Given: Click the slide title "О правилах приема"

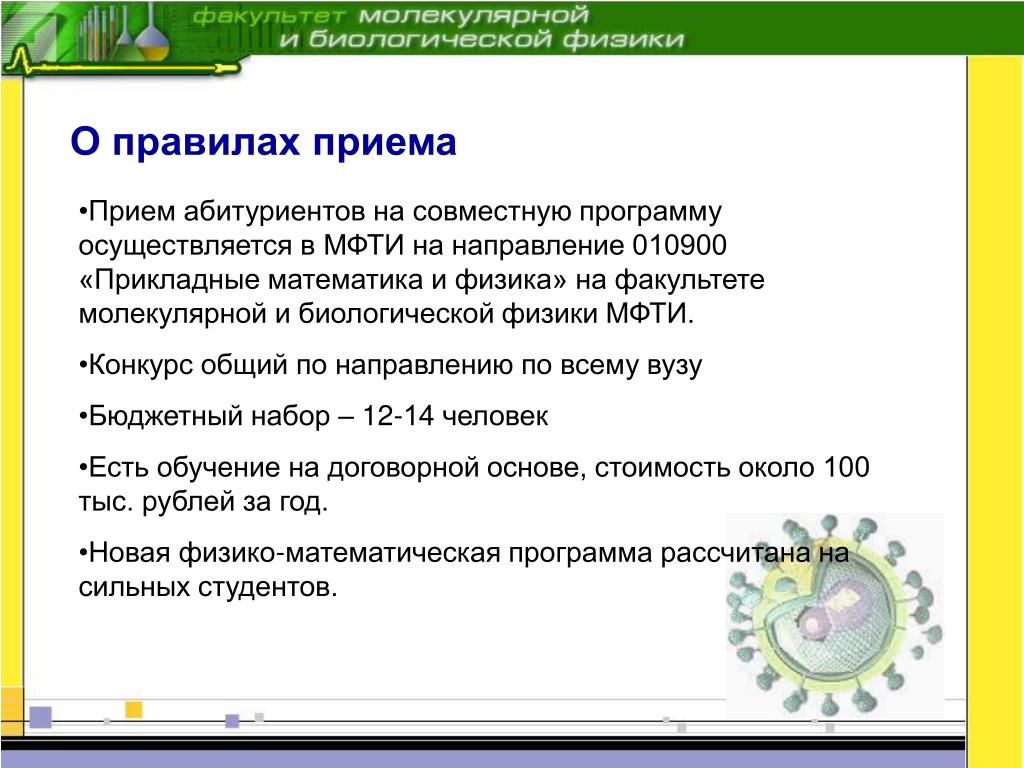Looking at the screenshot, I should tap(263, 142).
